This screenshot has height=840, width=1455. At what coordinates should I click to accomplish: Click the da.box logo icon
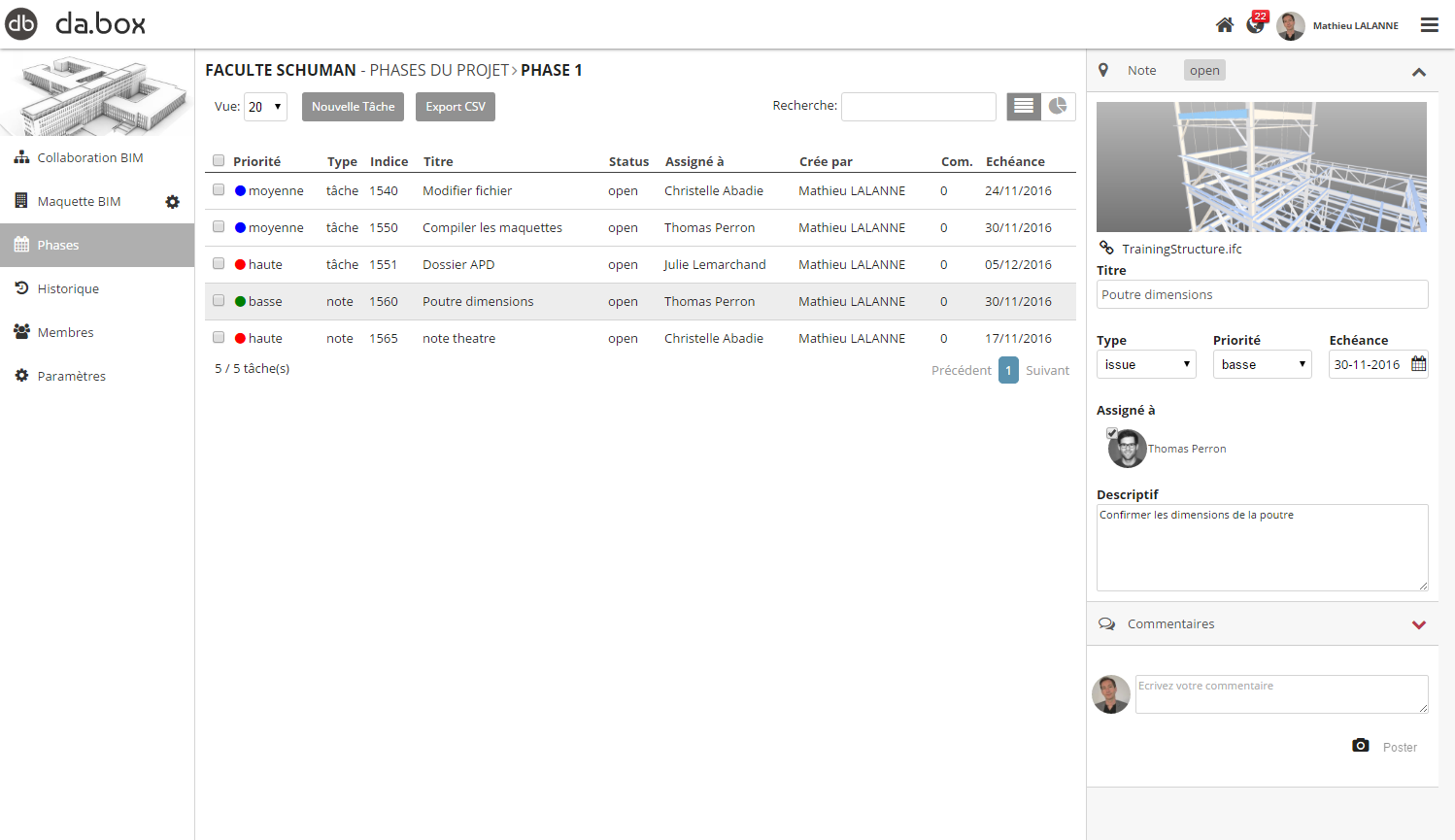(x=21, y=23)
